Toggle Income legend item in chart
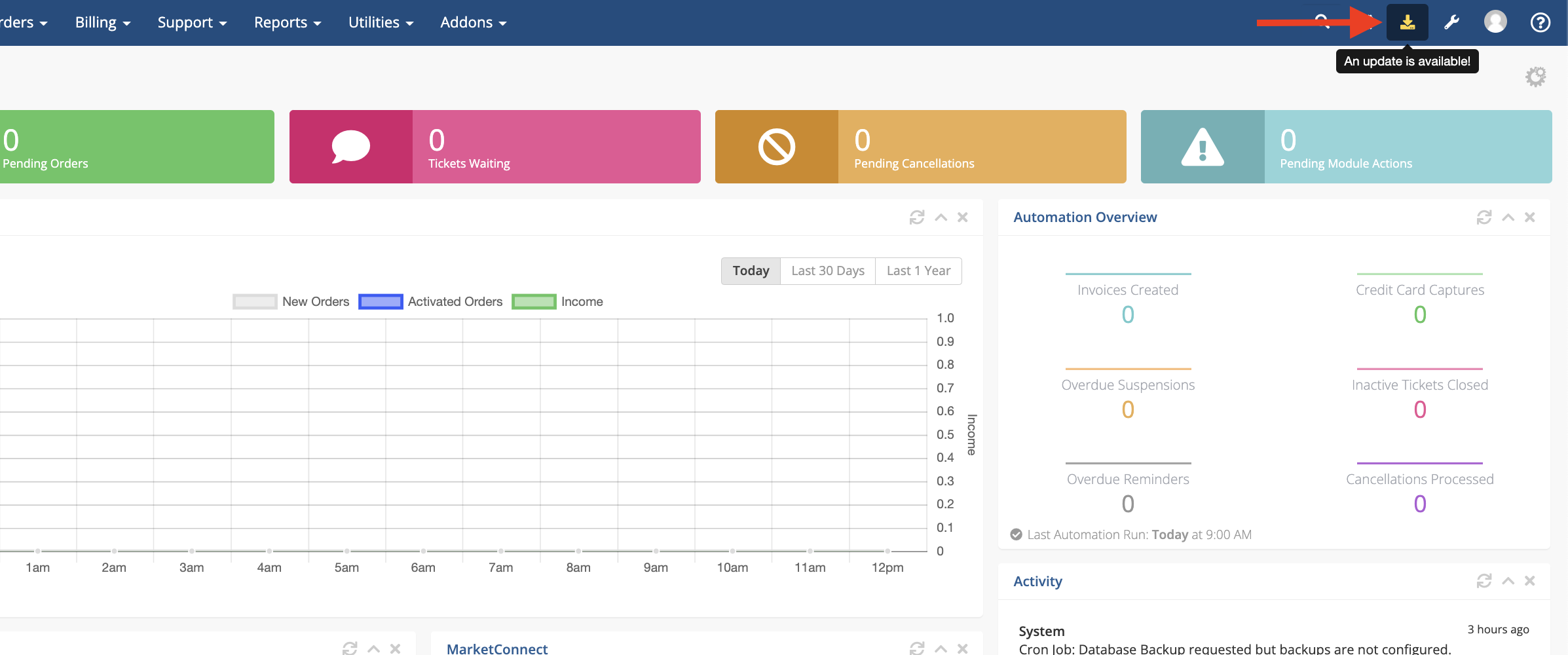The image size is (1568, 655). pyautogui.click(x=557, y=302)
